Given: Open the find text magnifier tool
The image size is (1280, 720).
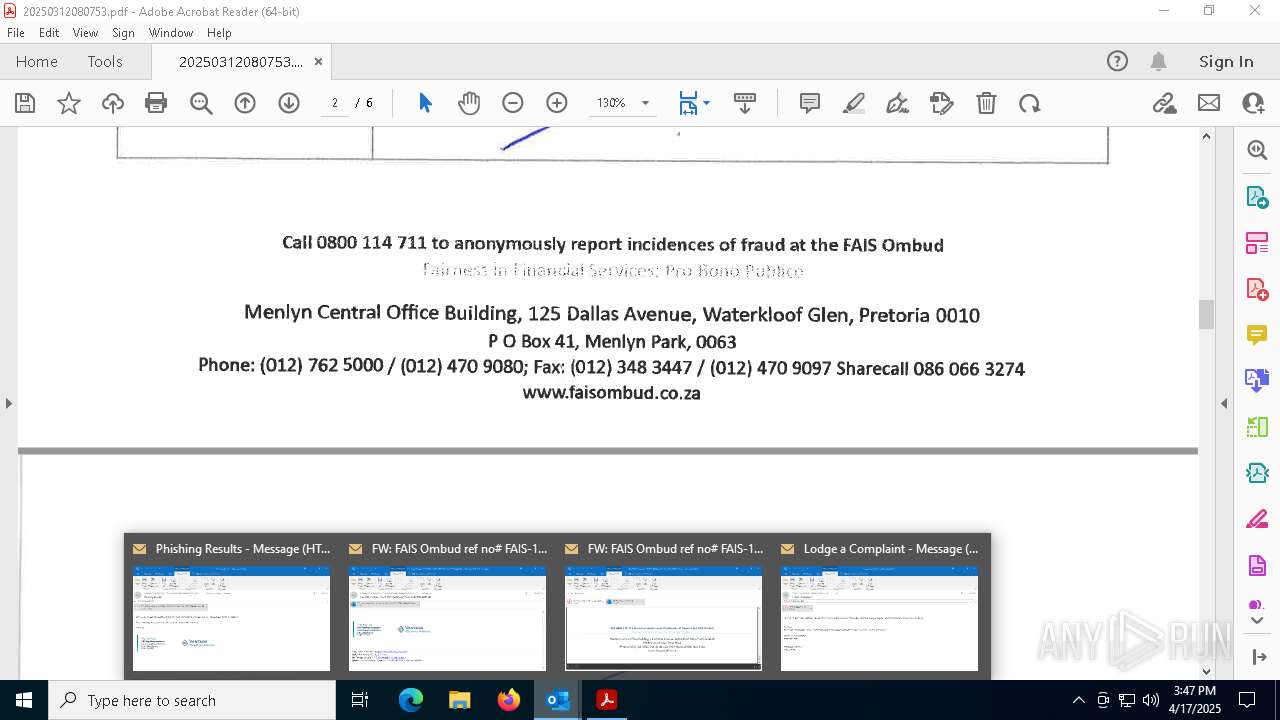Looking at the screenshot, I should pyautogui.click(x=201, y=103).
